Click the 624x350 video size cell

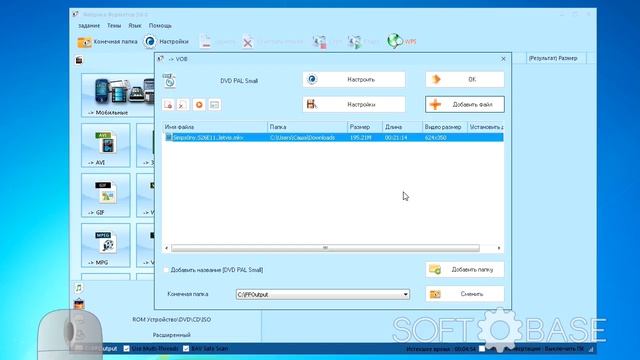(x=435, y=138)
